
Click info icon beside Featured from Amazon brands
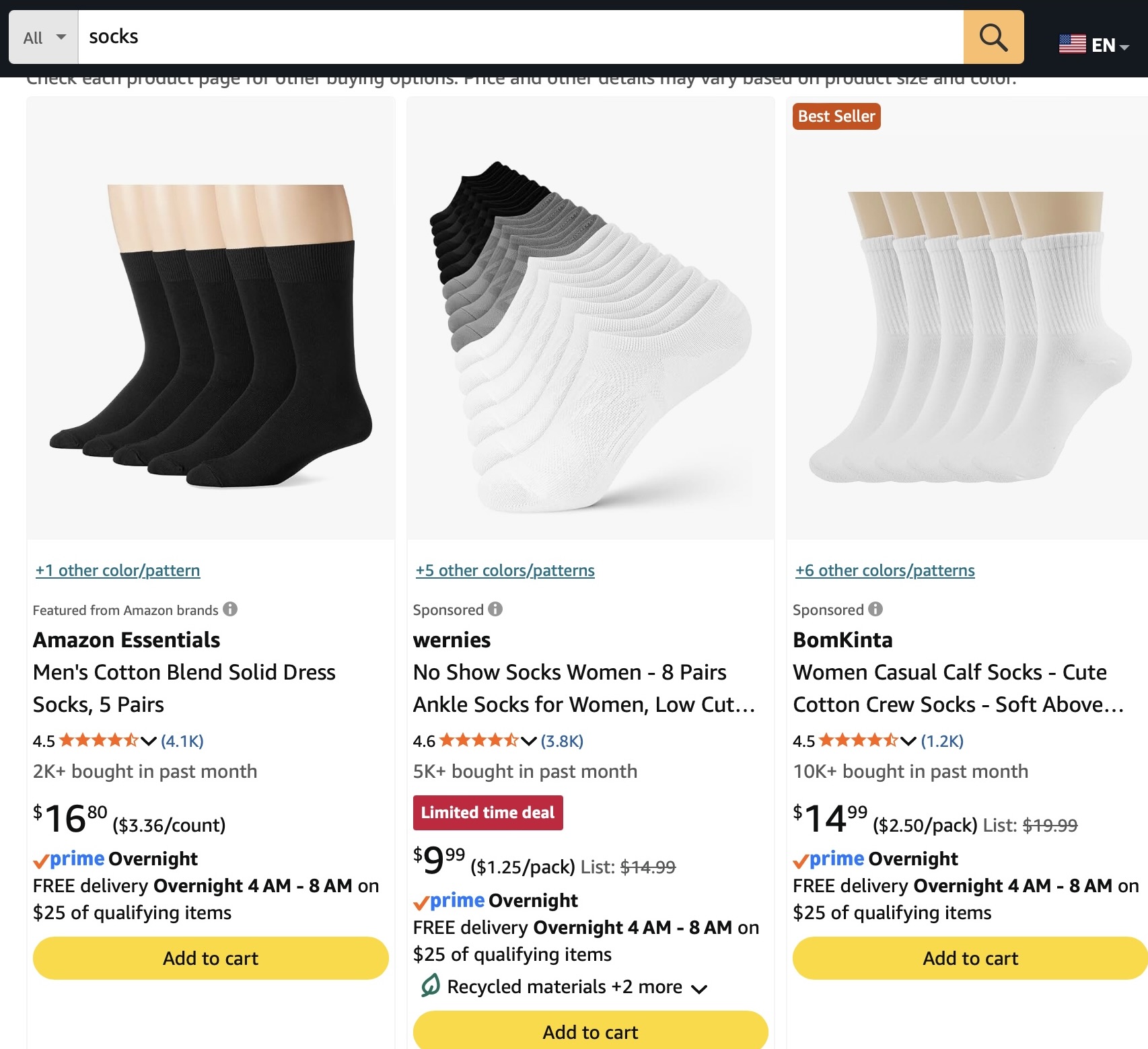[x=230, y=609]
